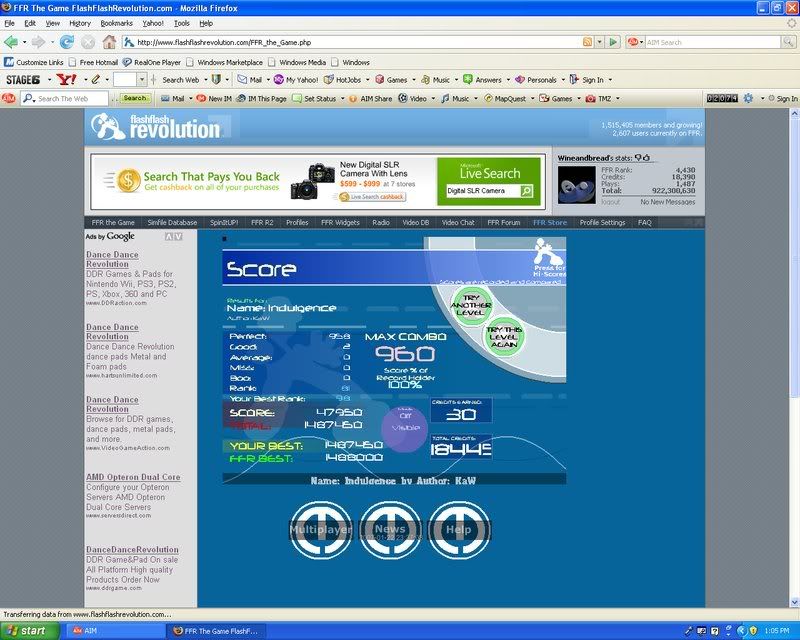Click the FlashFlash Revolution logo
The width and height of the screenshot is (800, 640).
tap(156, 126)
